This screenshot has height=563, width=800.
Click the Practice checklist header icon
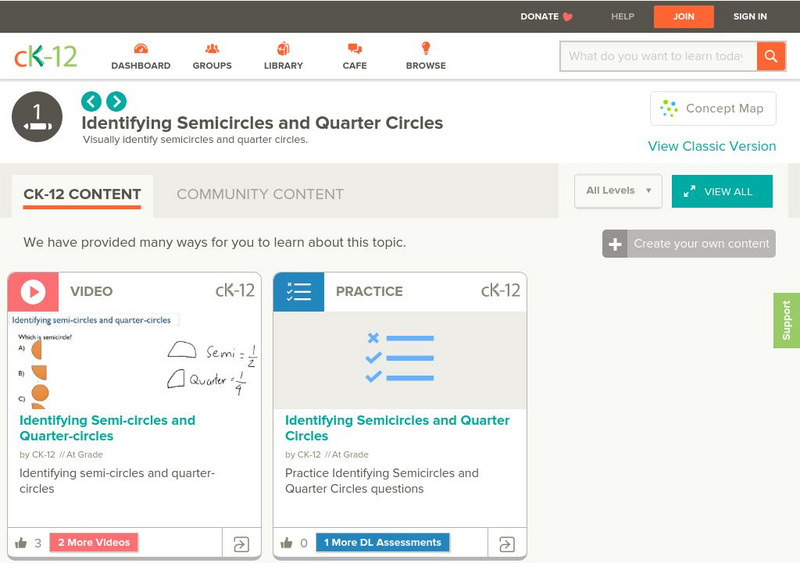(x=298, y=292)
